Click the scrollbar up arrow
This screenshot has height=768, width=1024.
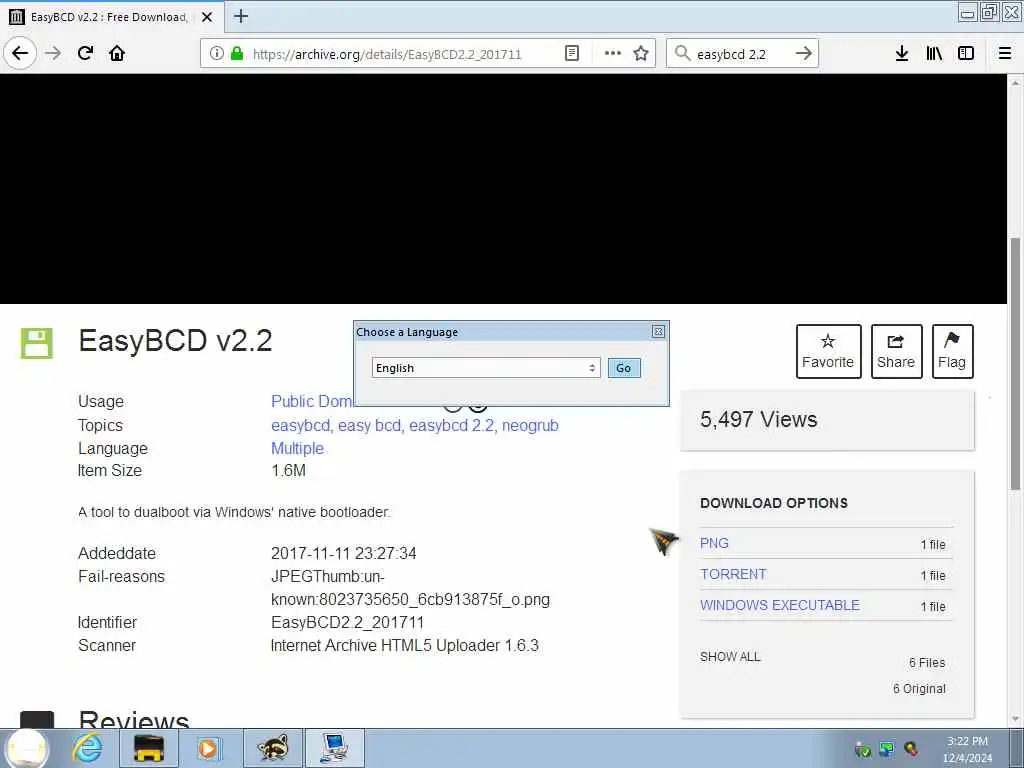(x=1015, y=83)
